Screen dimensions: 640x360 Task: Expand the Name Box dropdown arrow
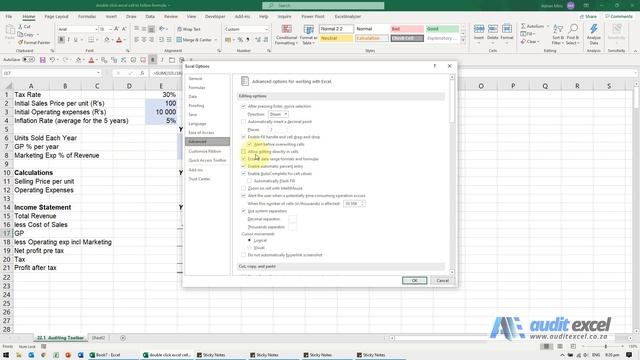point(98,73)
